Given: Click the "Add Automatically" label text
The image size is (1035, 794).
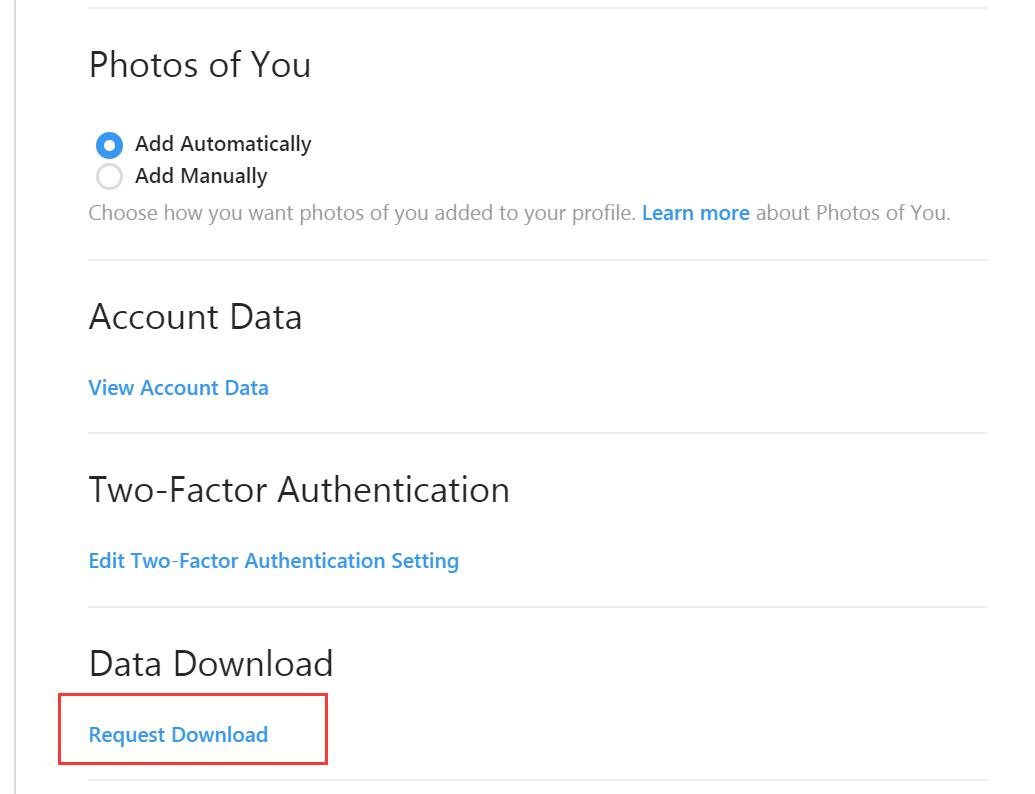Looking at the screenshot, I should pyautogui.click(x=223, y=144).
